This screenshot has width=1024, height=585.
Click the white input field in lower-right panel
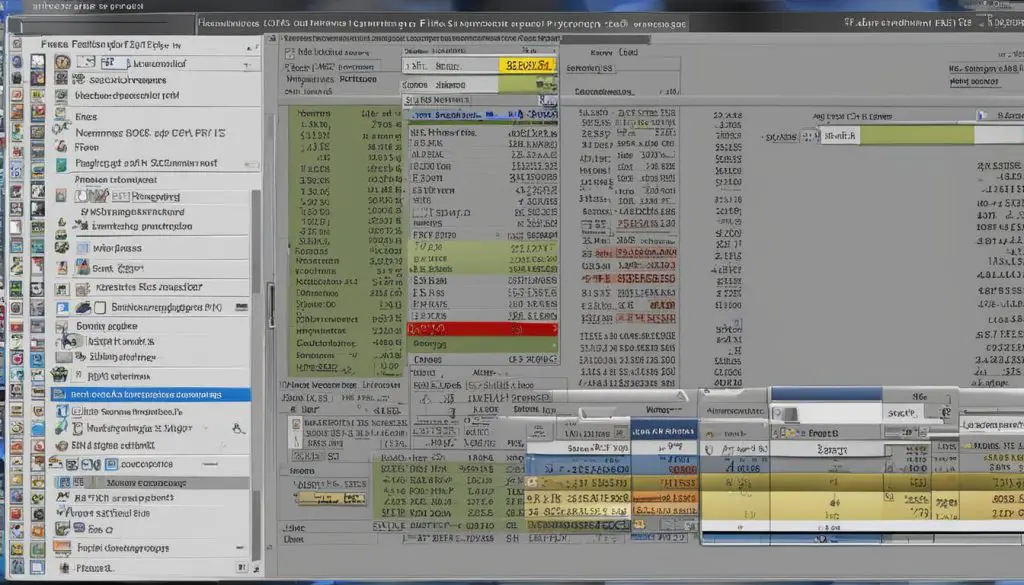826,413
